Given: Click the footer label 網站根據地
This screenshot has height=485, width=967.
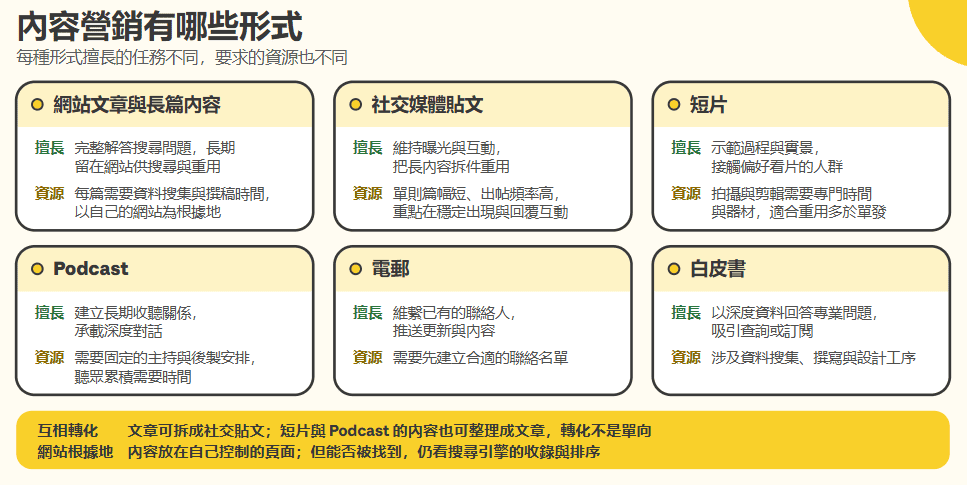Looking at the screenshot, I should (75, 452).
